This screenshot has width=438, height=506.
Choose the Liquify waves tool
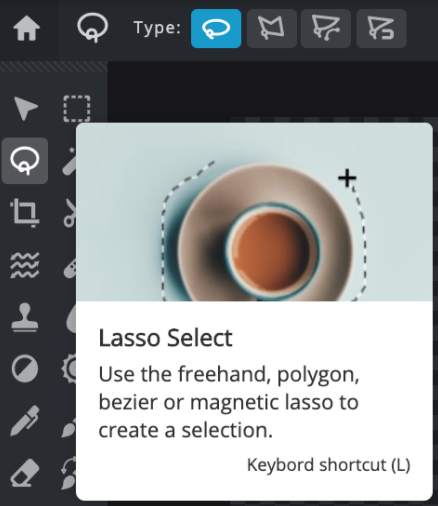(25, 265)
